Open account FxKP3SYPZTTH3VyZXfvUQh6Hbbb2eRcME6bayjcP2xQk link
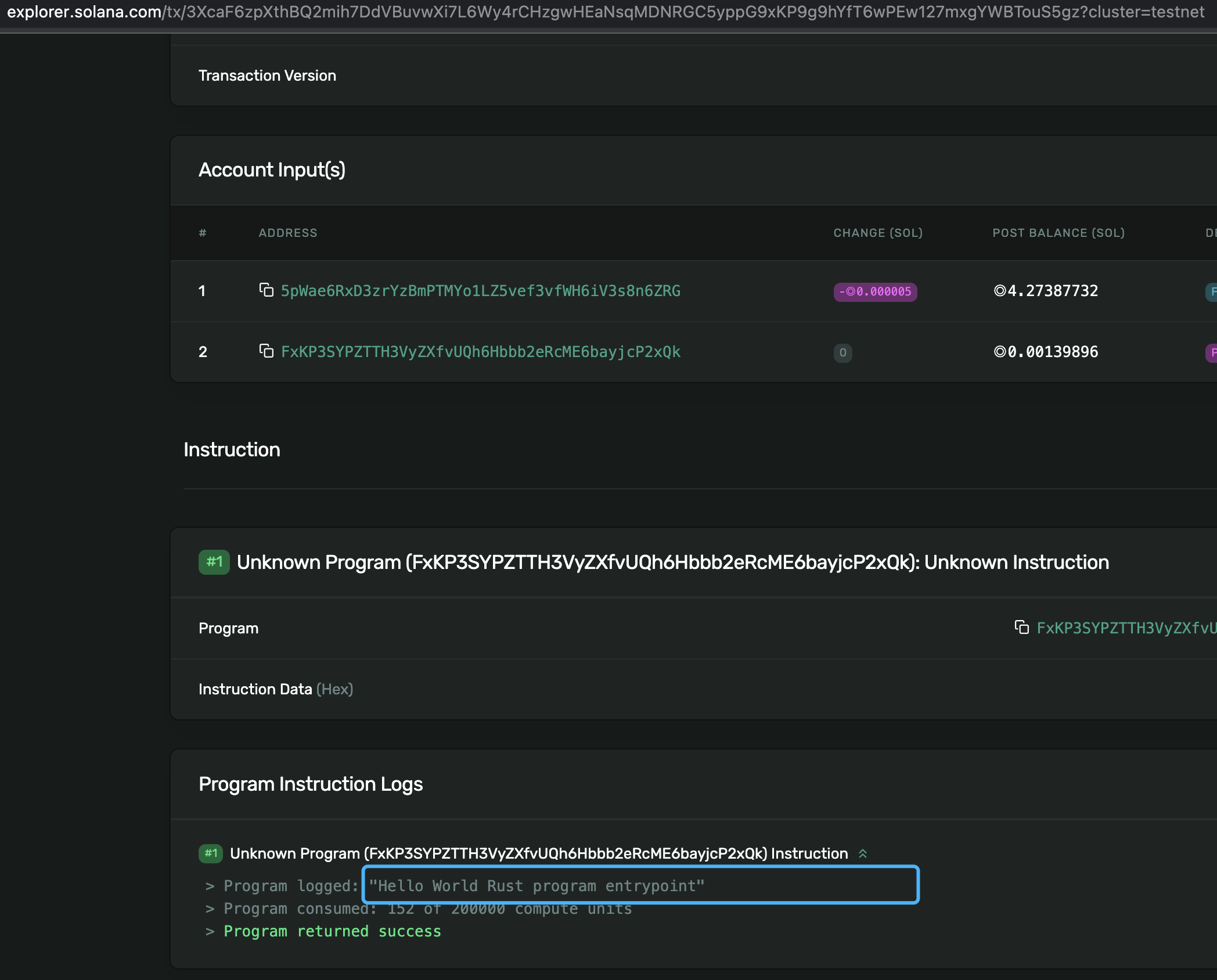 (x=480, y=352)
